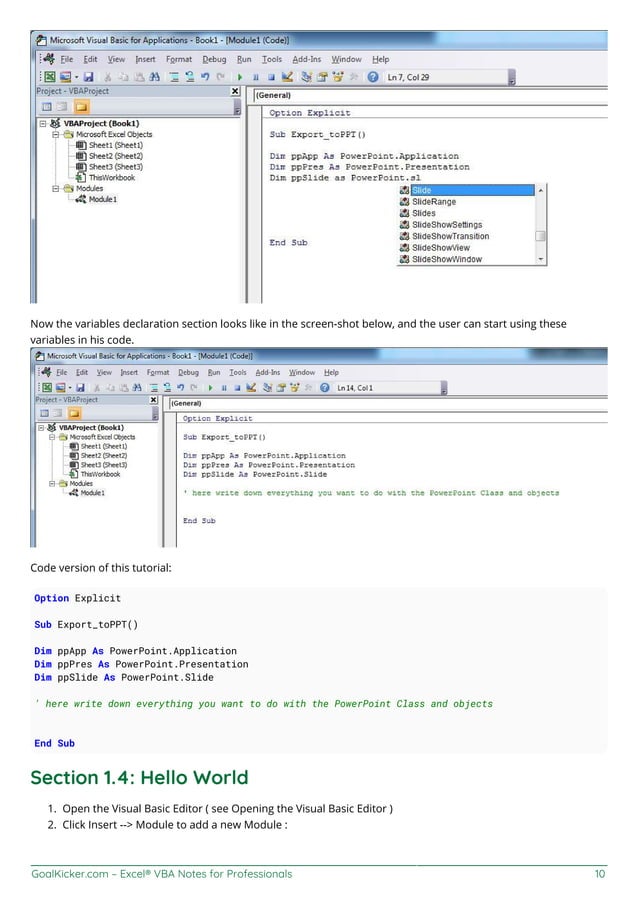Image resolution: width=638 pixels, height=902 pixels.
Task: Select Module1 in upper project tree
Action: pyautogui.click(x=102, y=199)
